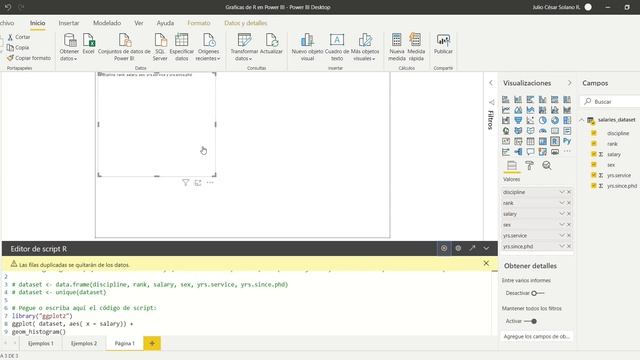Uncheck the yrs.service field checkbox
The height and width of the screenshot is (360, 640).
[594, 175]
